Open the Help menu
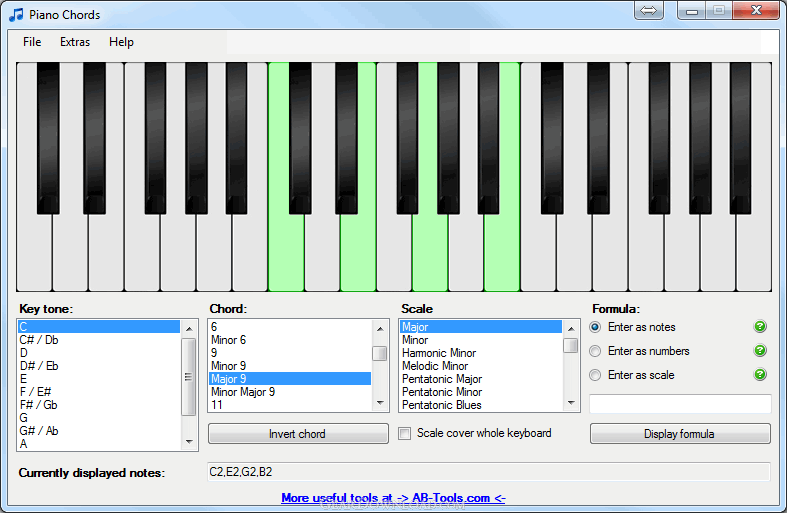The image size is (787, 513). click(x=121, y=42)
